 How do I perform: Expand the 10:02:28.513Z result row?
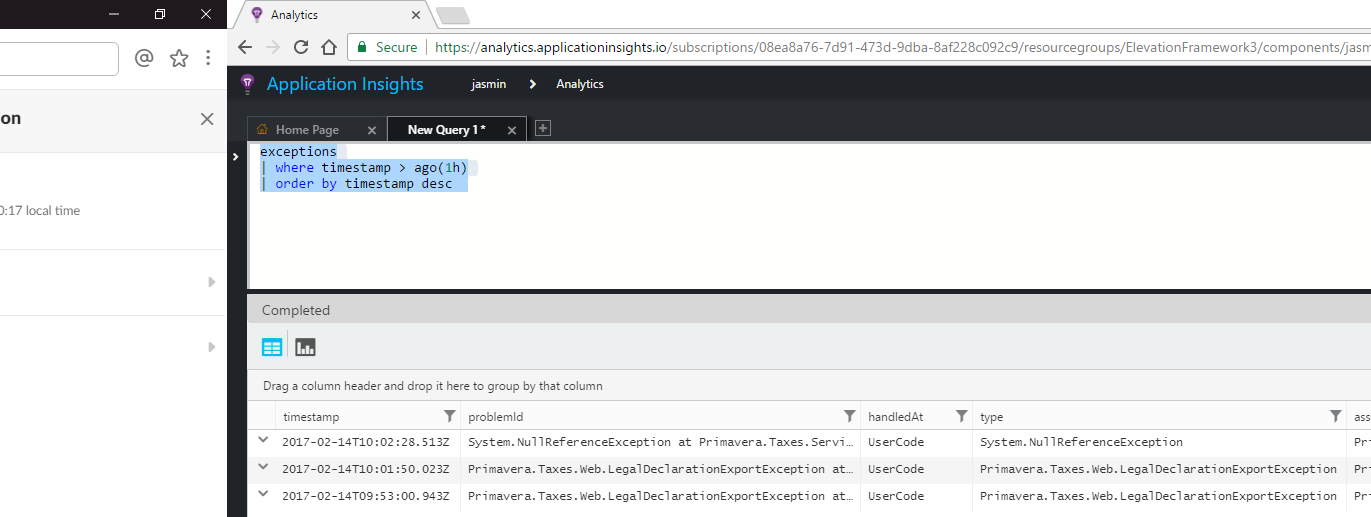click(263, 440)
